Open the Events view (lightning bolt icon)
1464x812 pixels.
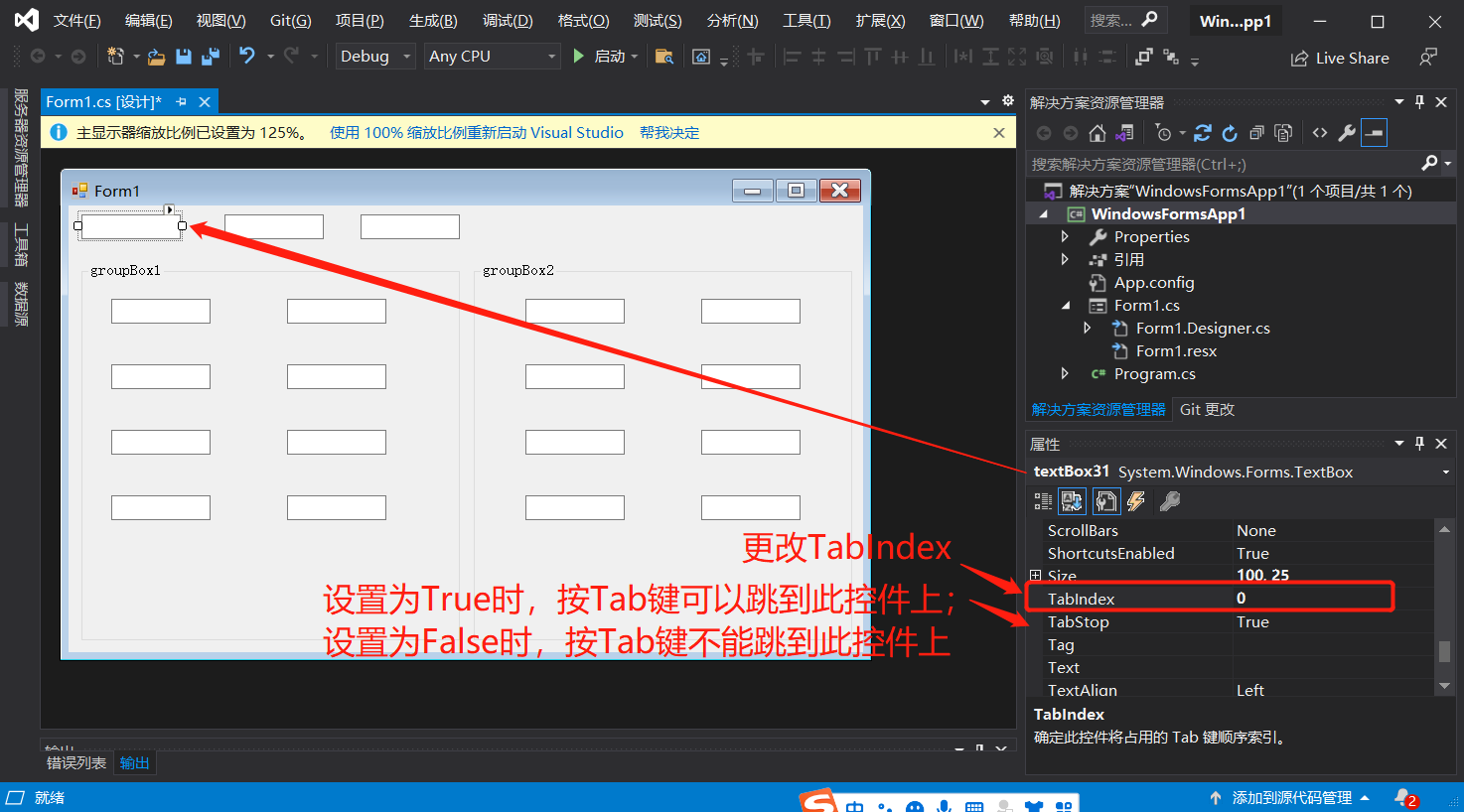[1135, 500]
